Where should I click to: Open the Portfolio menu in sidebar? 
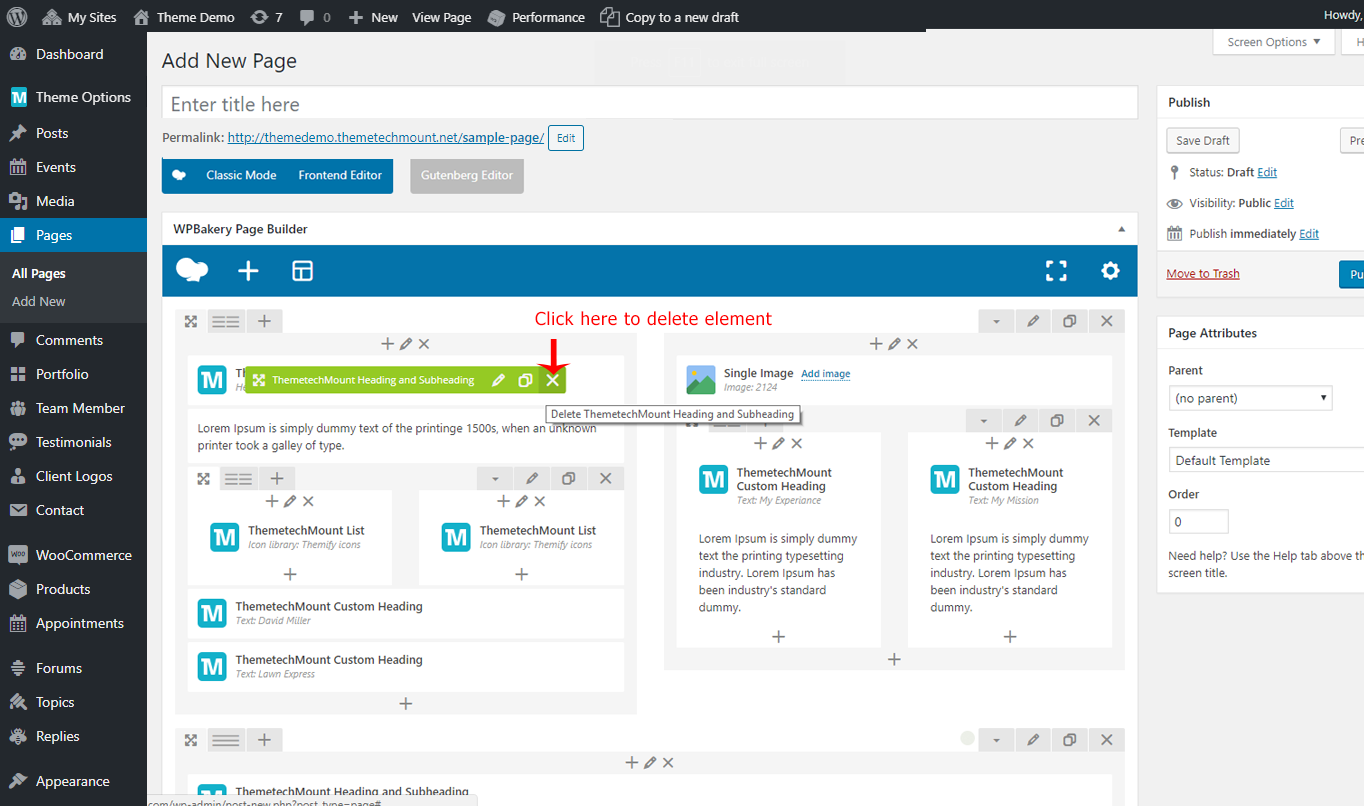pyautogui.click(x=62, y=374)
